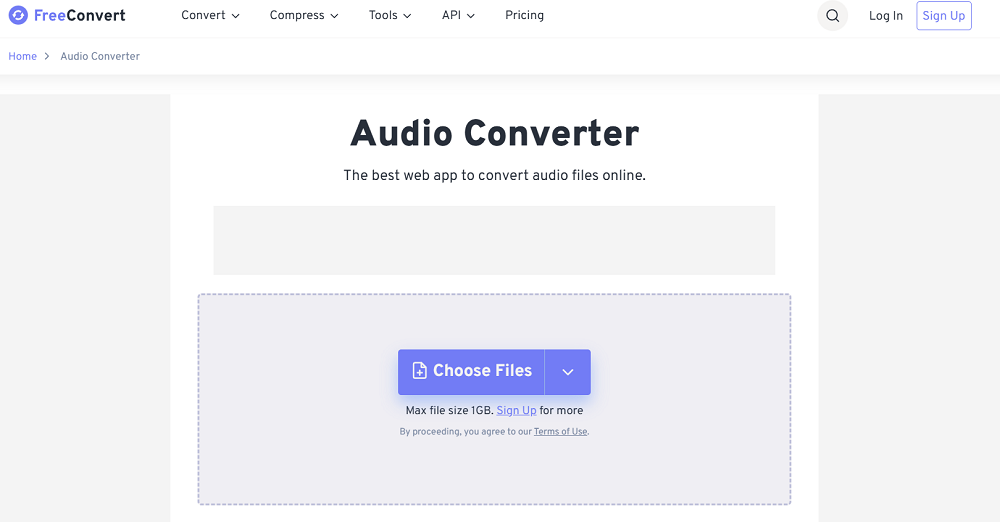Click the gray ad banner area

coord(494,240)
